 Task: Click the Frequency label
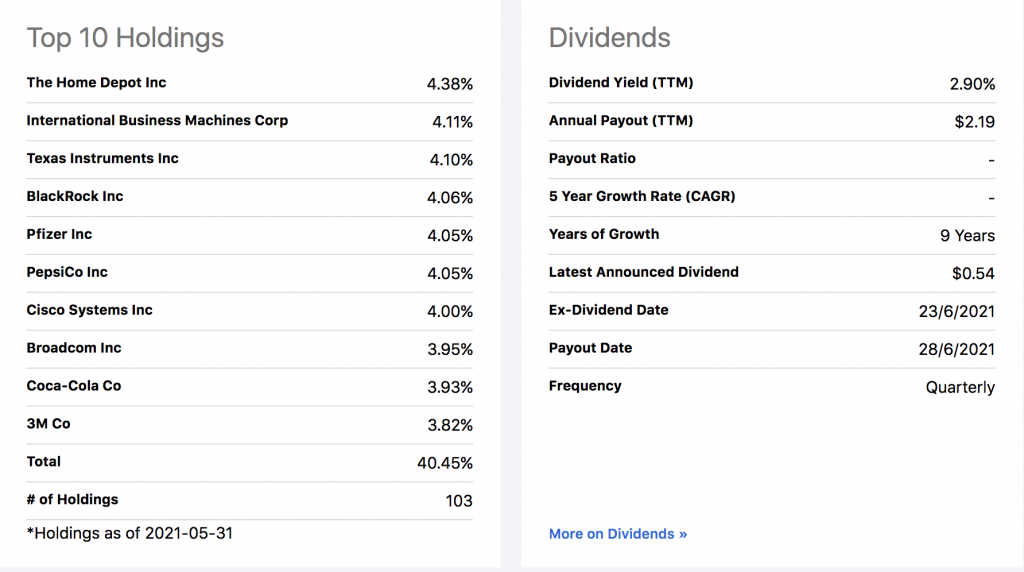[585, 386]
